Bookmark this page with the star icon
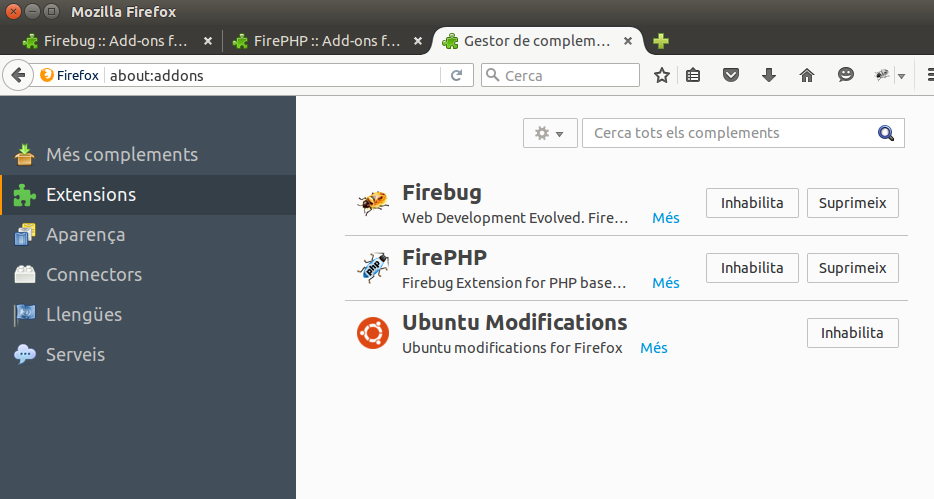 coord(662,76)
